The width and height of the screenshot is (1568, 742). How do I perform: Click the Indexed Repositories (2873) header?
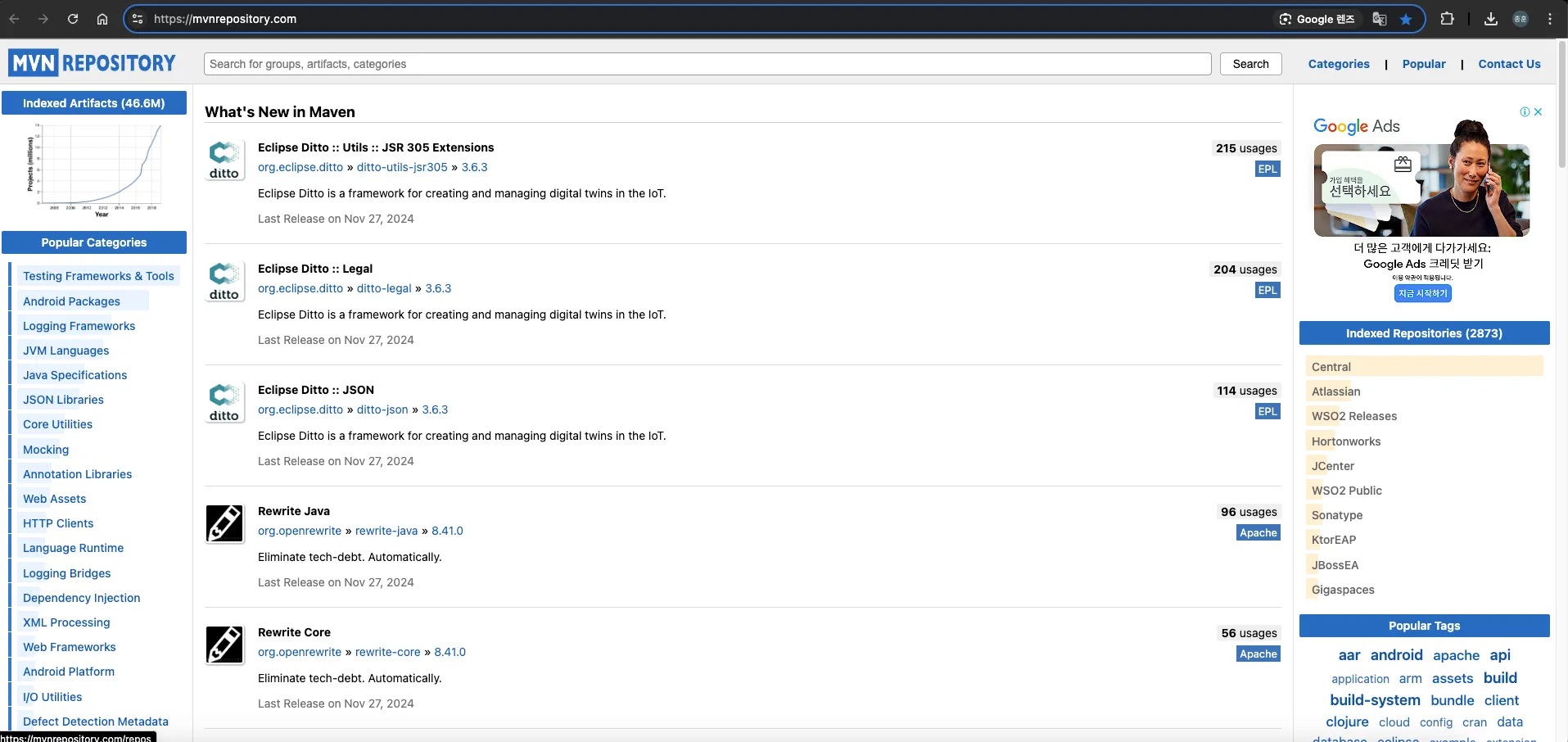point(1424,333)
